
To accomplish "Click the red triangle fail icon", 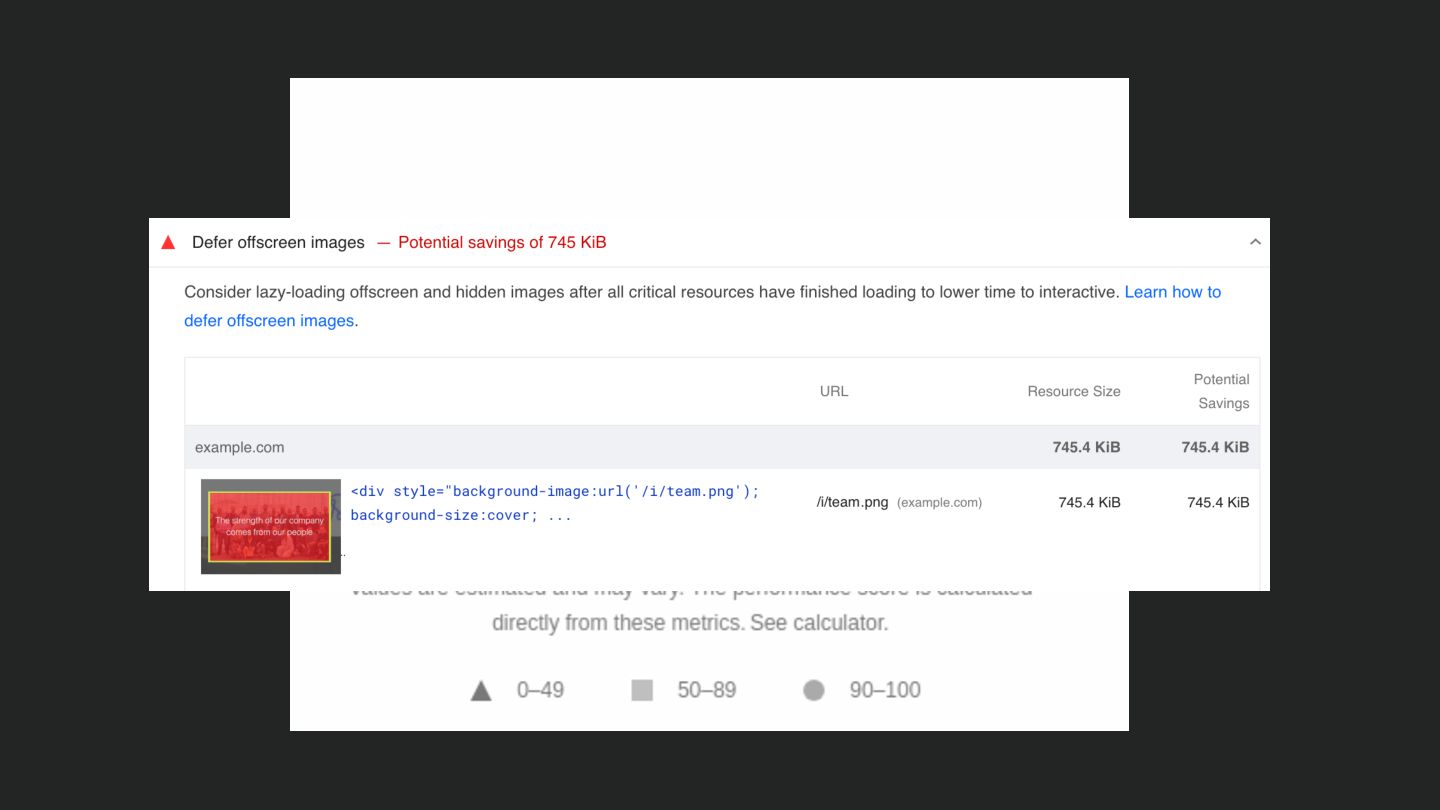I will coord(168,243).
